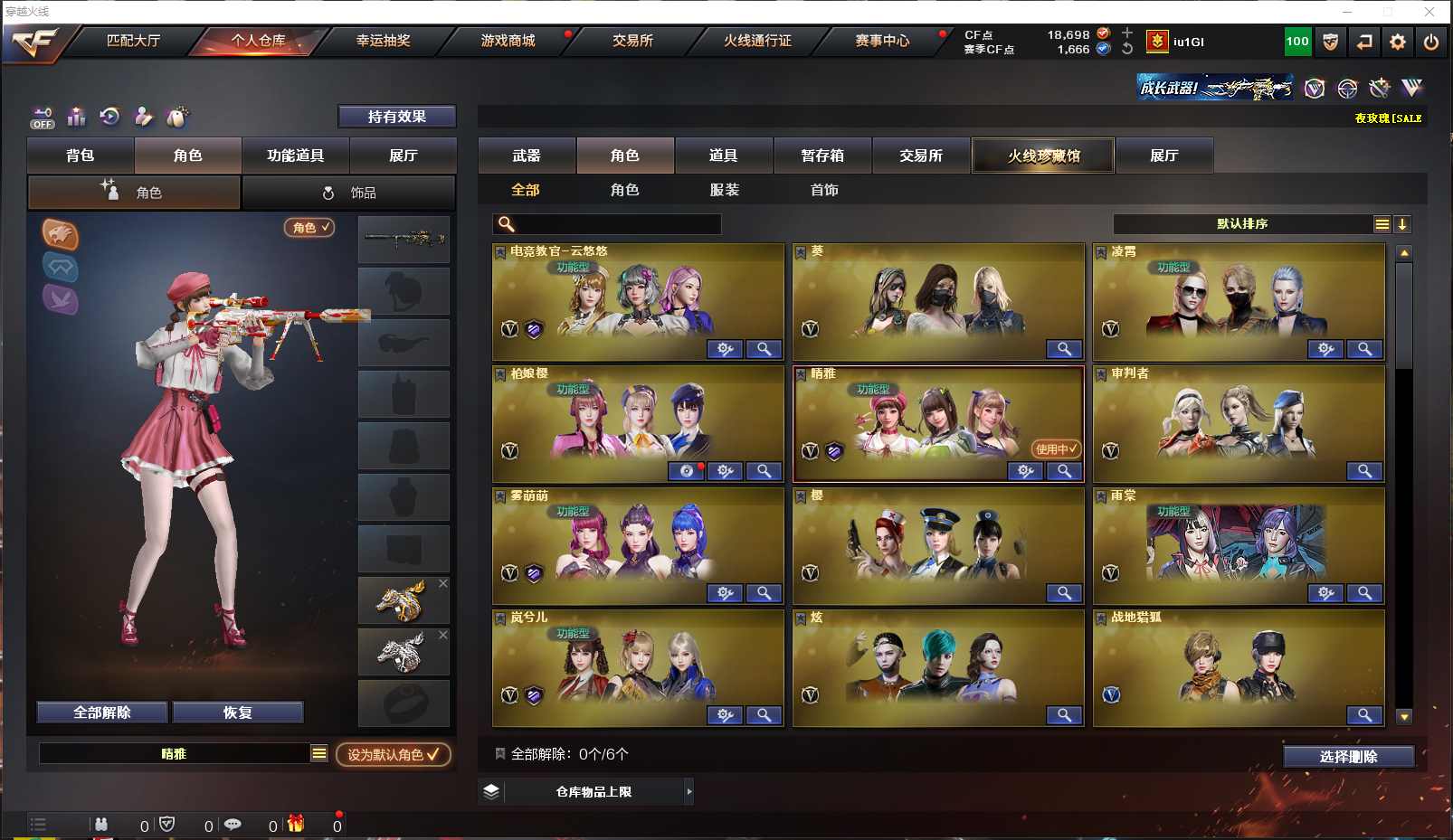
Task: Open the settings gear in top bar
Action: pos(1398,42)
